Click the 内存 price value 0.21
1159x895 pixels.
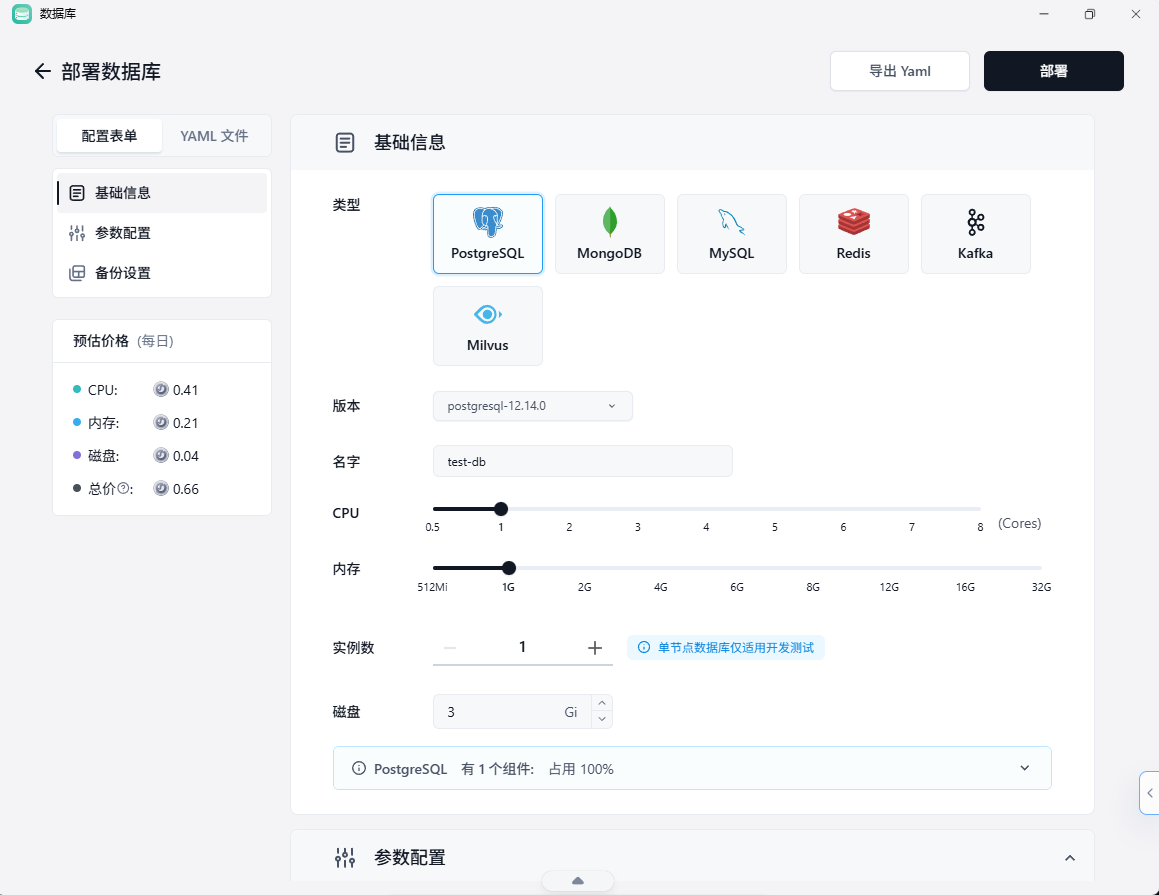coord(186,423)
